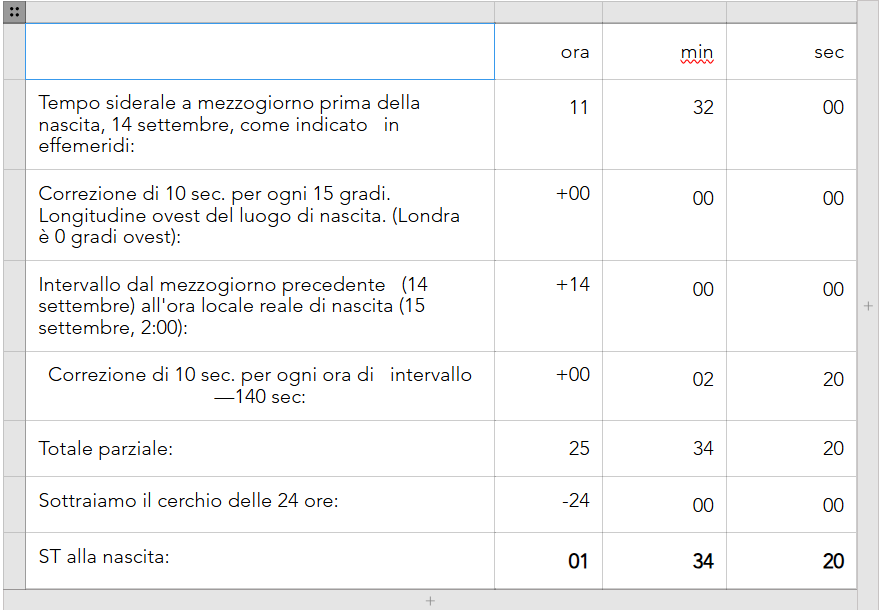Click the 'Tempo siderale a mezzogiorno' cell
This screenshot has height=610, width=879.
point(260,124)
